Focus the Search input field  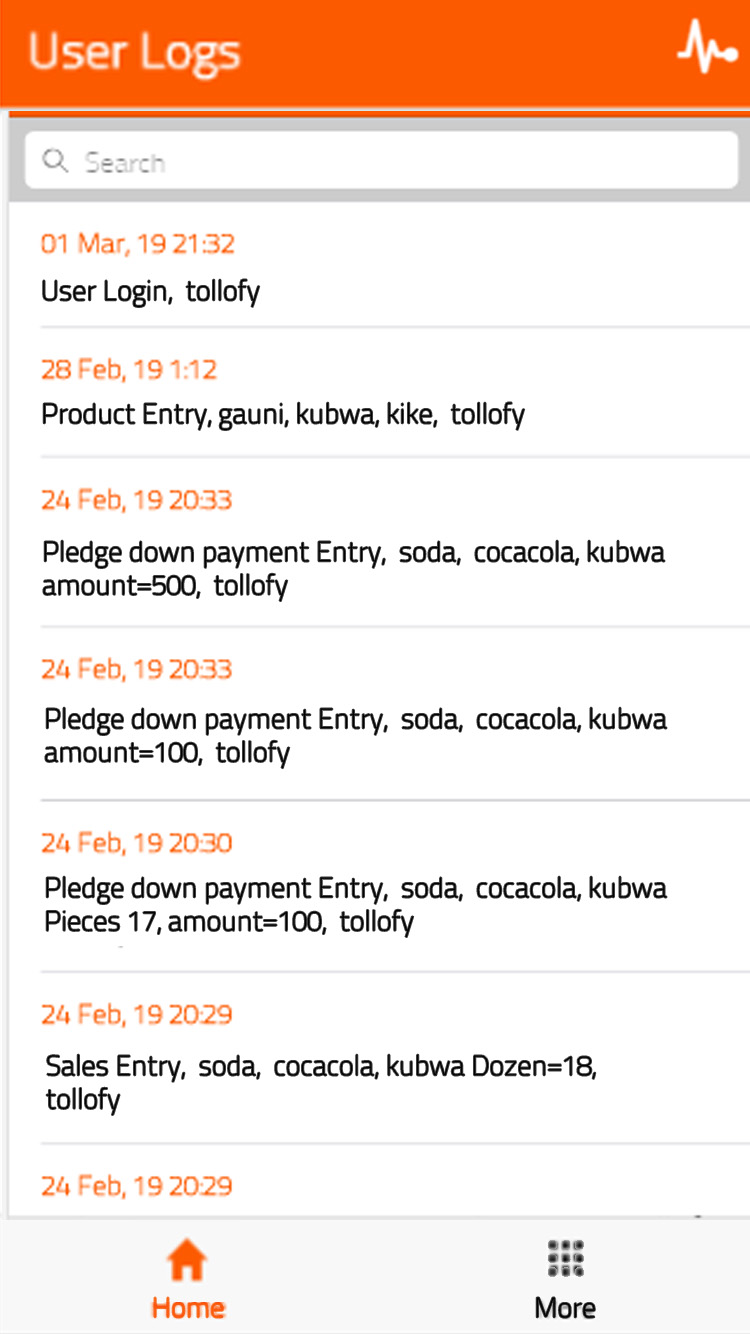[400, 162]
